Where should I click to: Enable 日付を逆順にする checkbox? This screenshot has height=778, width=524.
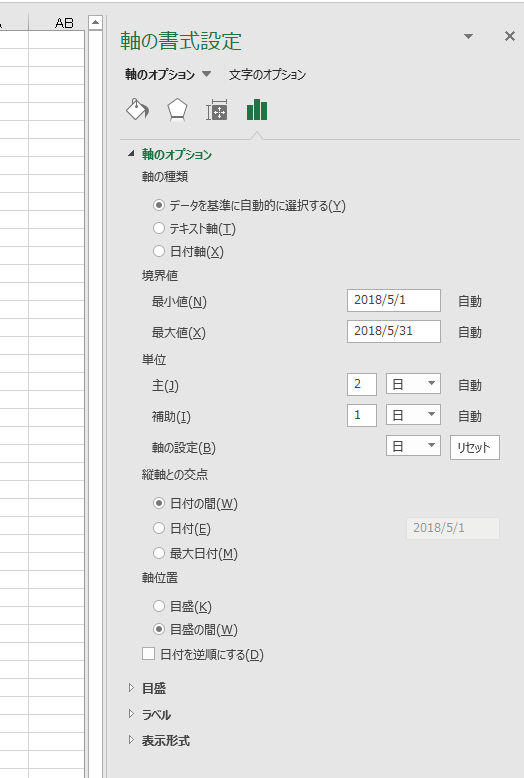(148, 653)
